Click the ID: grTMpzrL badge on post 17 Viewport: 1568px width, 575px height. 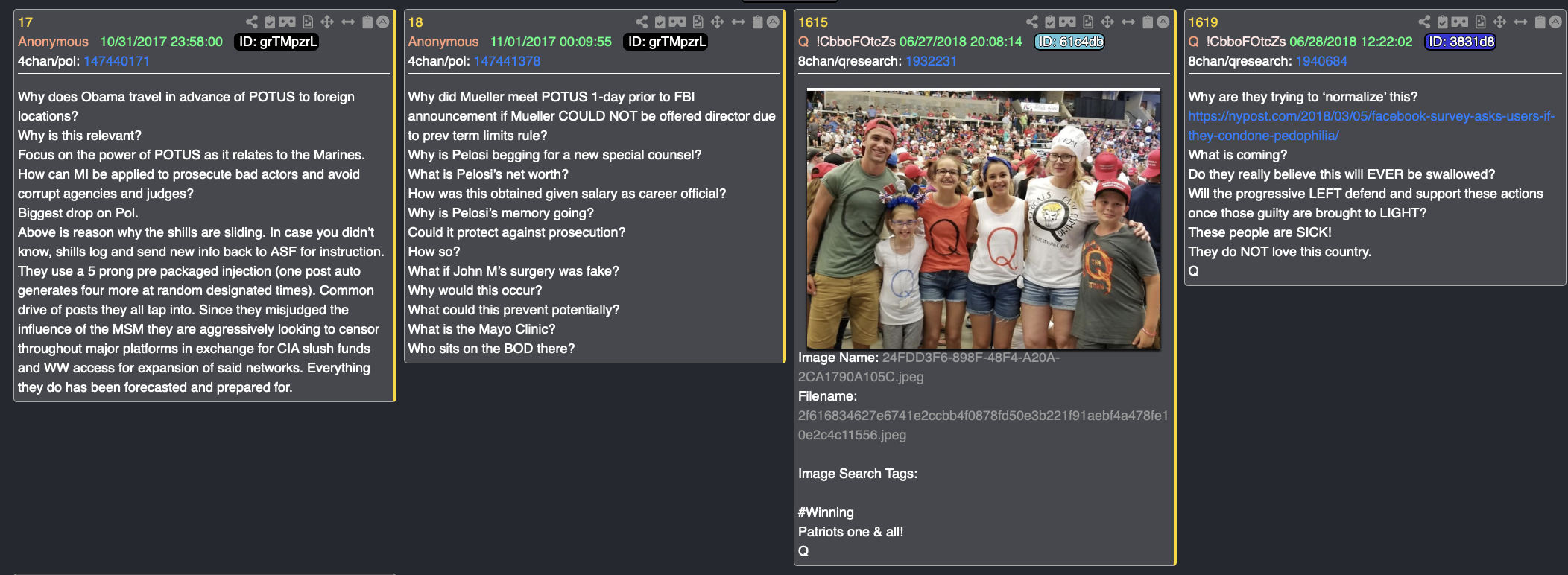pyautogui.click(x=277, y=42)
